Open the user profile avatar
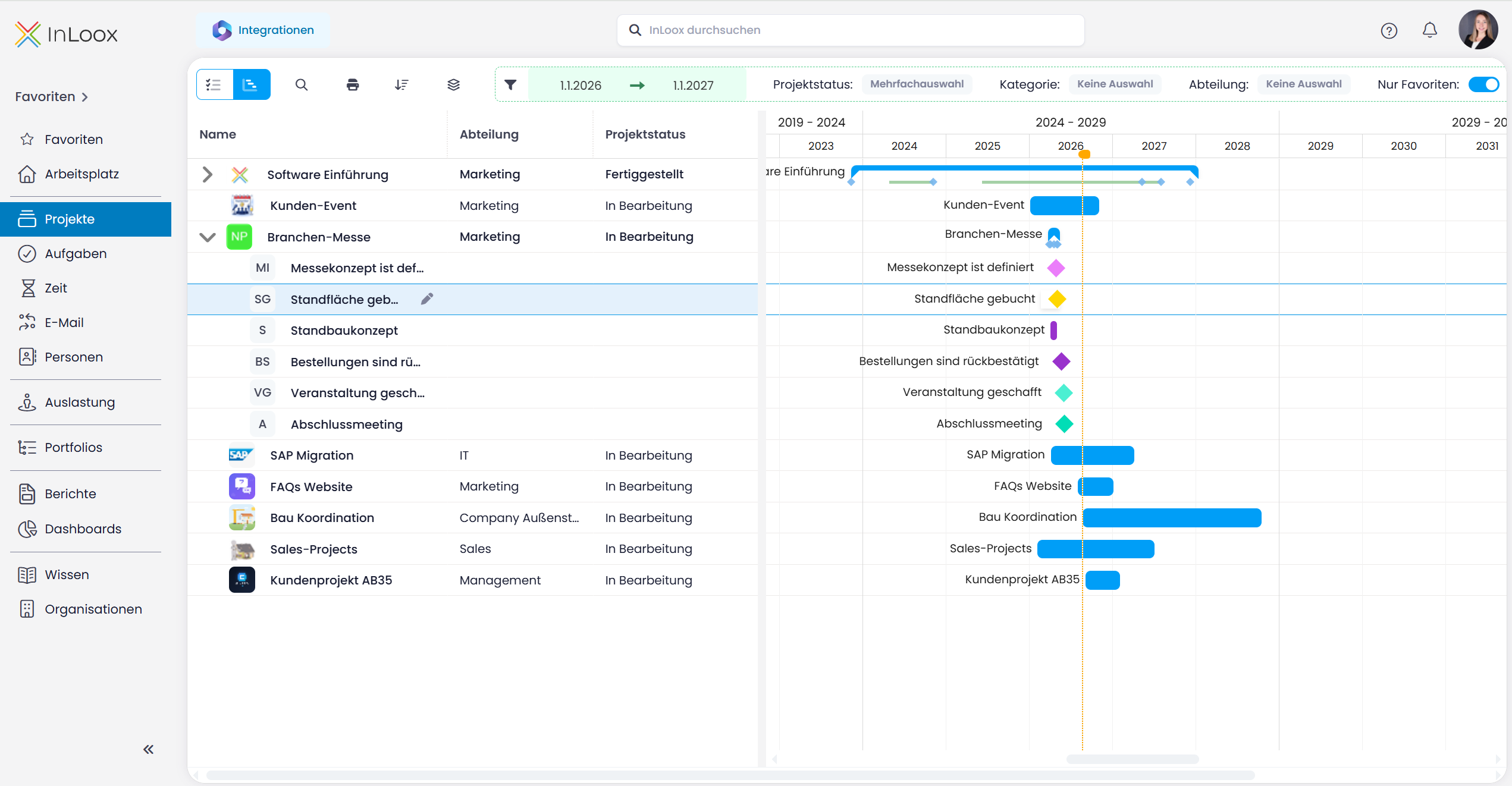The image size is (1512, 786). [x=1478, y=30]
